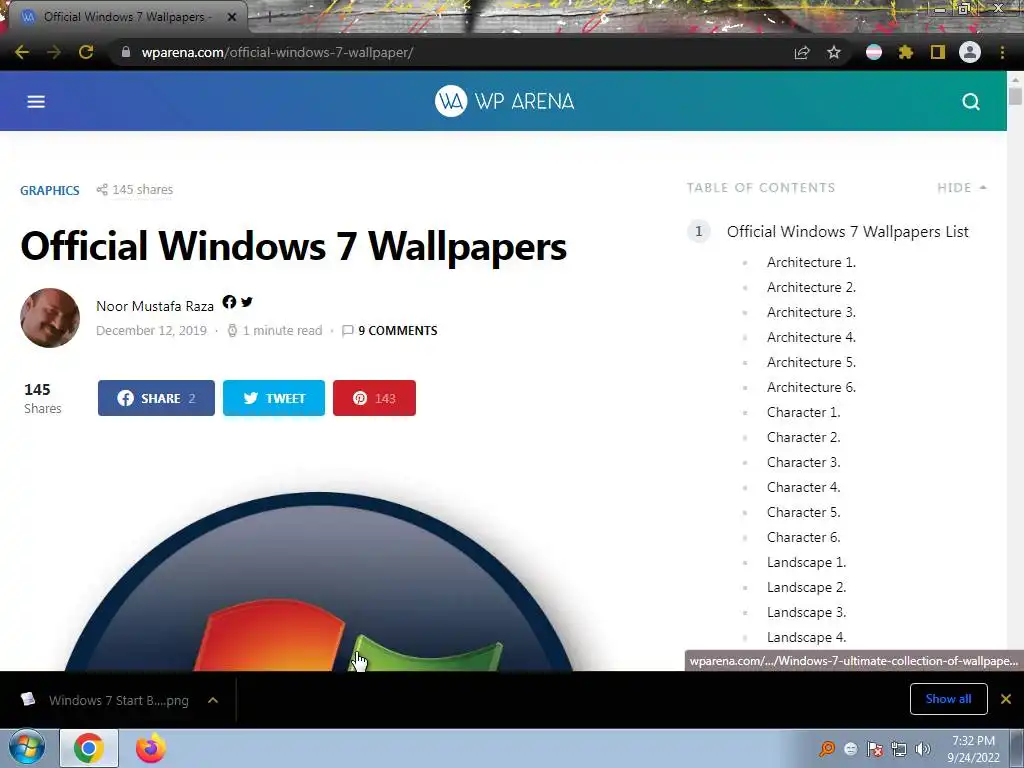Jump to Character 4 section
1024x768 pixels.
(803, 487)
